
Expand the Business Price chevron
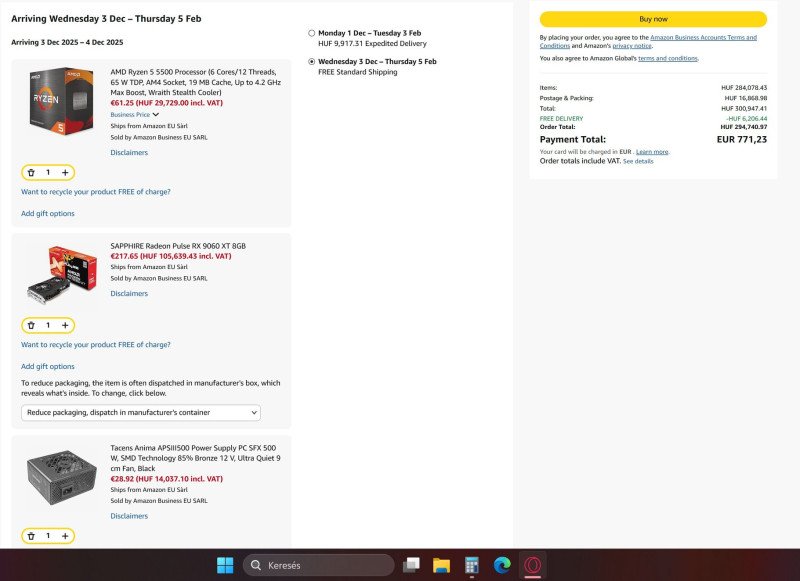click(156, 114)
